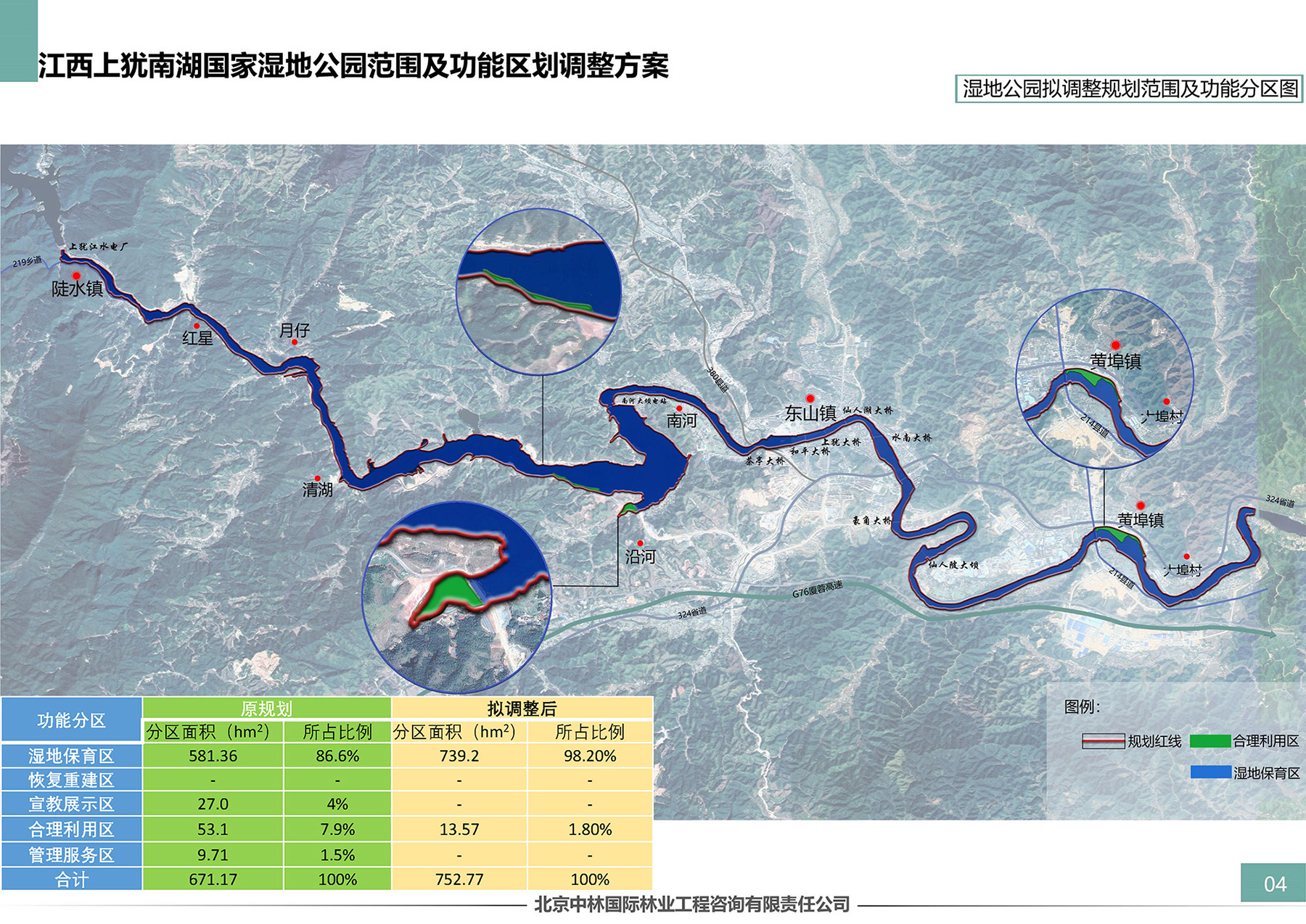This screenshot has width=1306, height=924.
Task: Click the red dot marker above 沿河
Action: [640, 543]
